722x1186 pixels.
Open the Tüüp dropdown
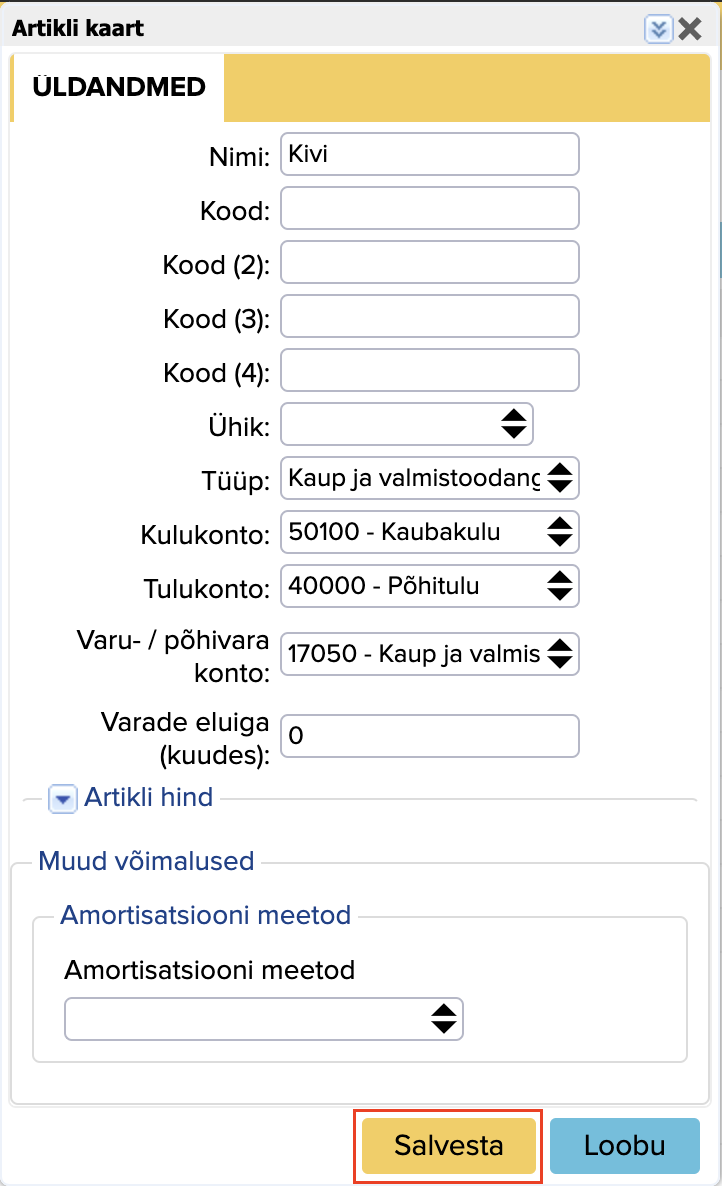click(x=430, y=478)
